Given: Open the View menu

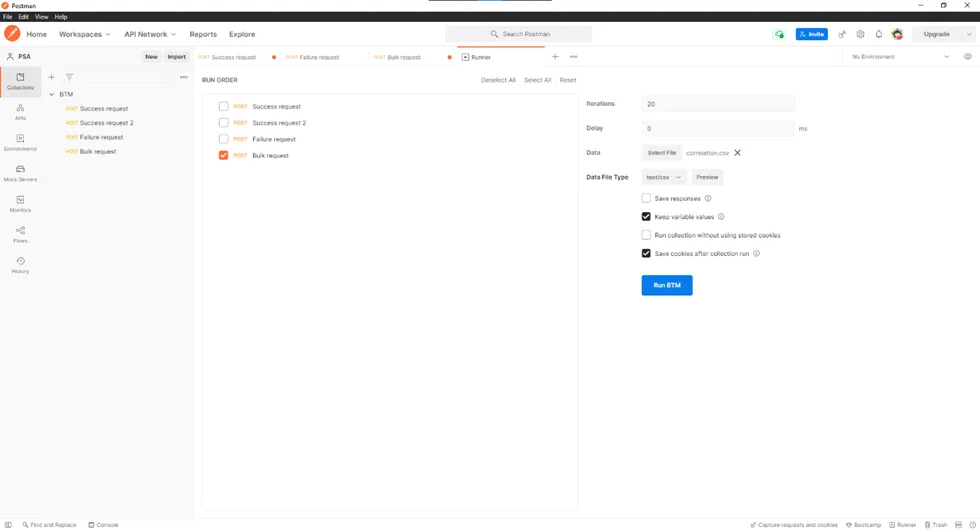Looking at the screenshot, I should pyautogui.click(x=41, y=17).
